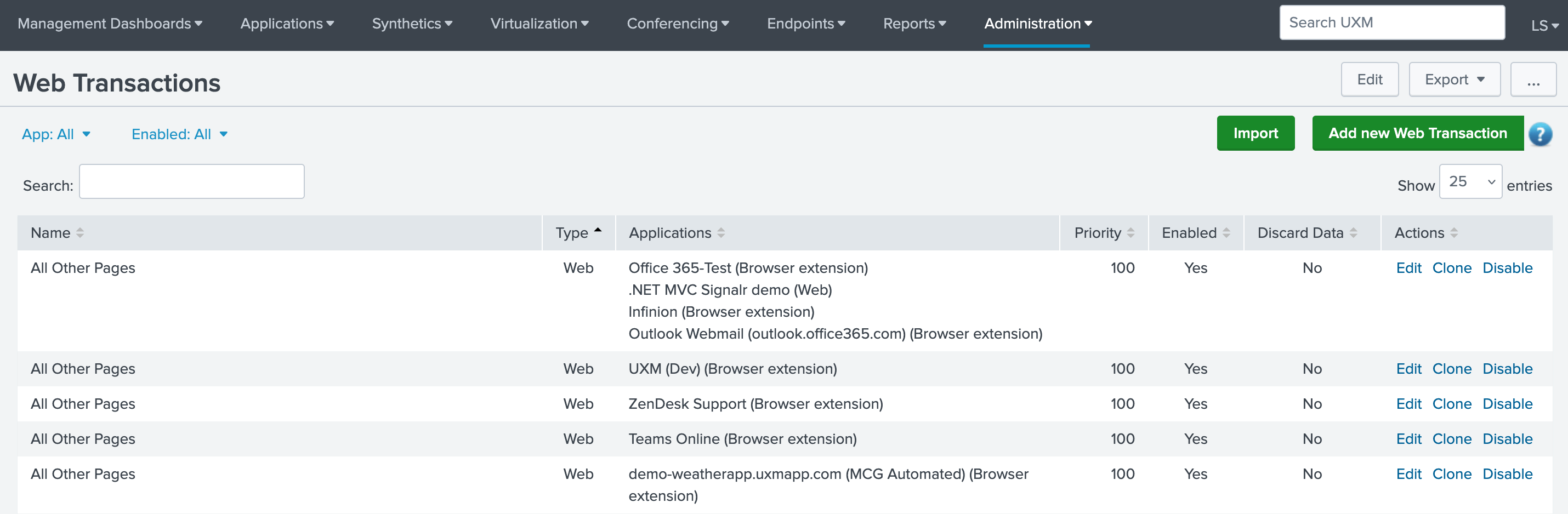The height and width of the screenshot is (514, 1568).
Task: Open the Administration menu
Action: click(x=1037, y=24)
